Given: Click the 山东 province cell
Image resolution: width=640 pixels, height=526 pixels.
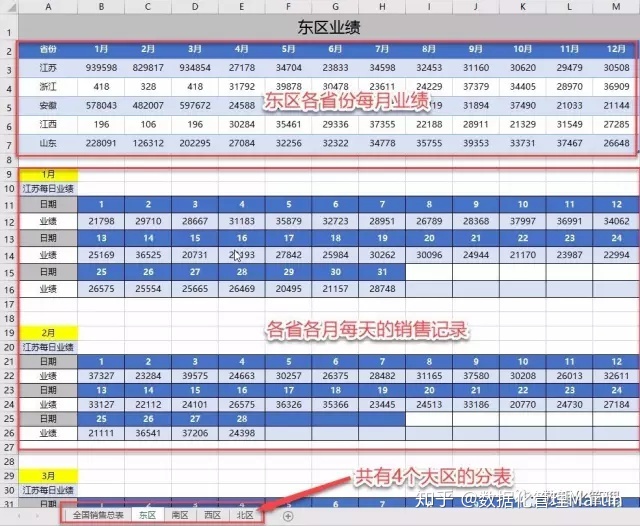Looking at the screenshot, I should (x=48, y=143).
